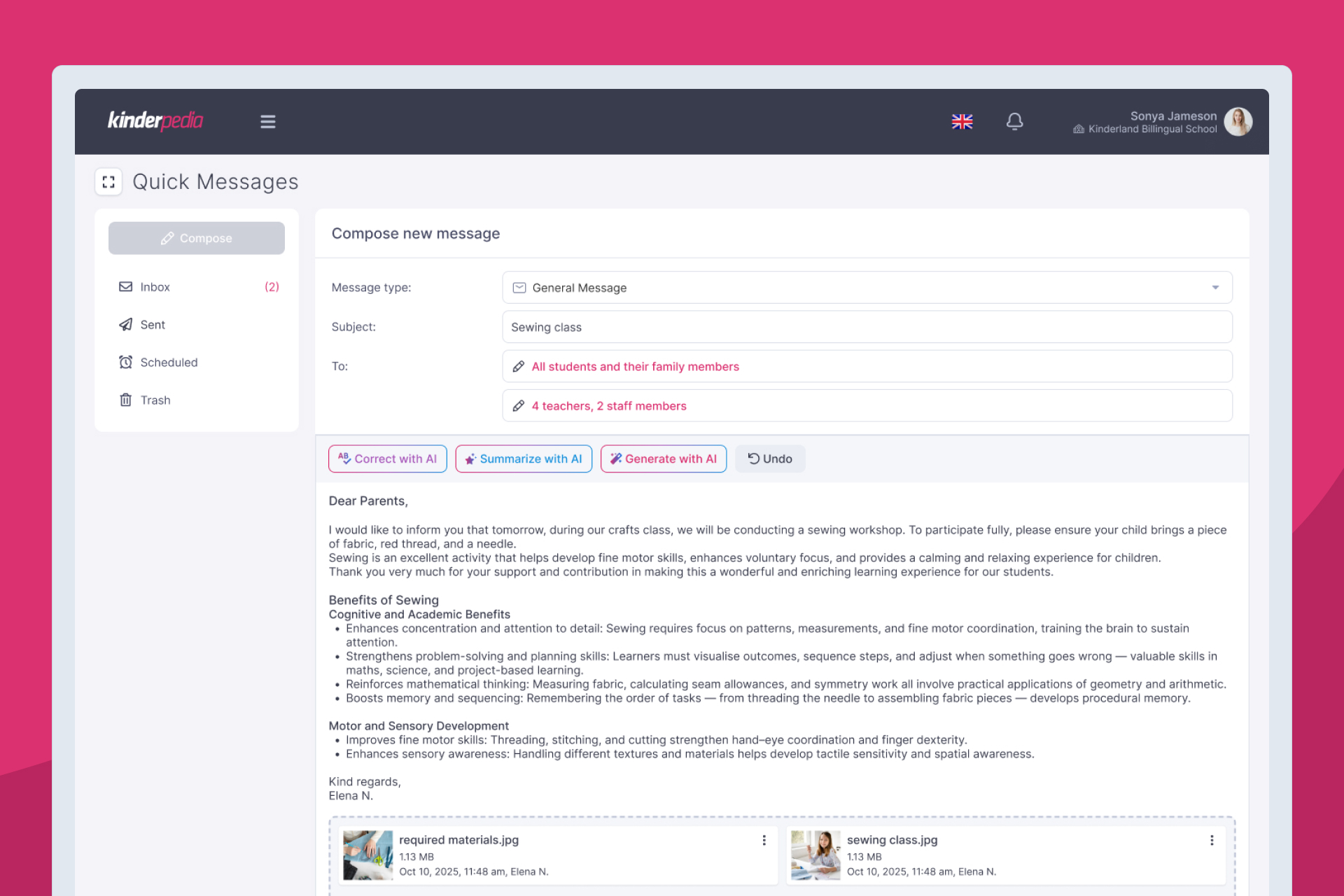Click the fullscreen expand icon
The width and height of the screenshot is (1344, 896).
pos(108,182)
